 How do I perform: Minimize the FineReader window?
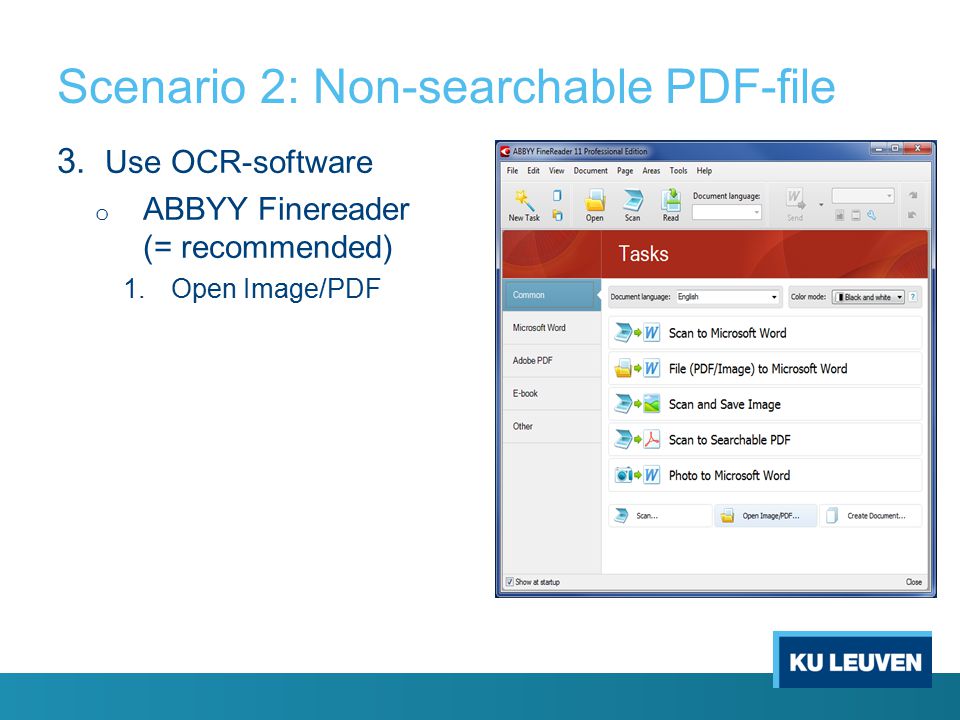point(879,149)
